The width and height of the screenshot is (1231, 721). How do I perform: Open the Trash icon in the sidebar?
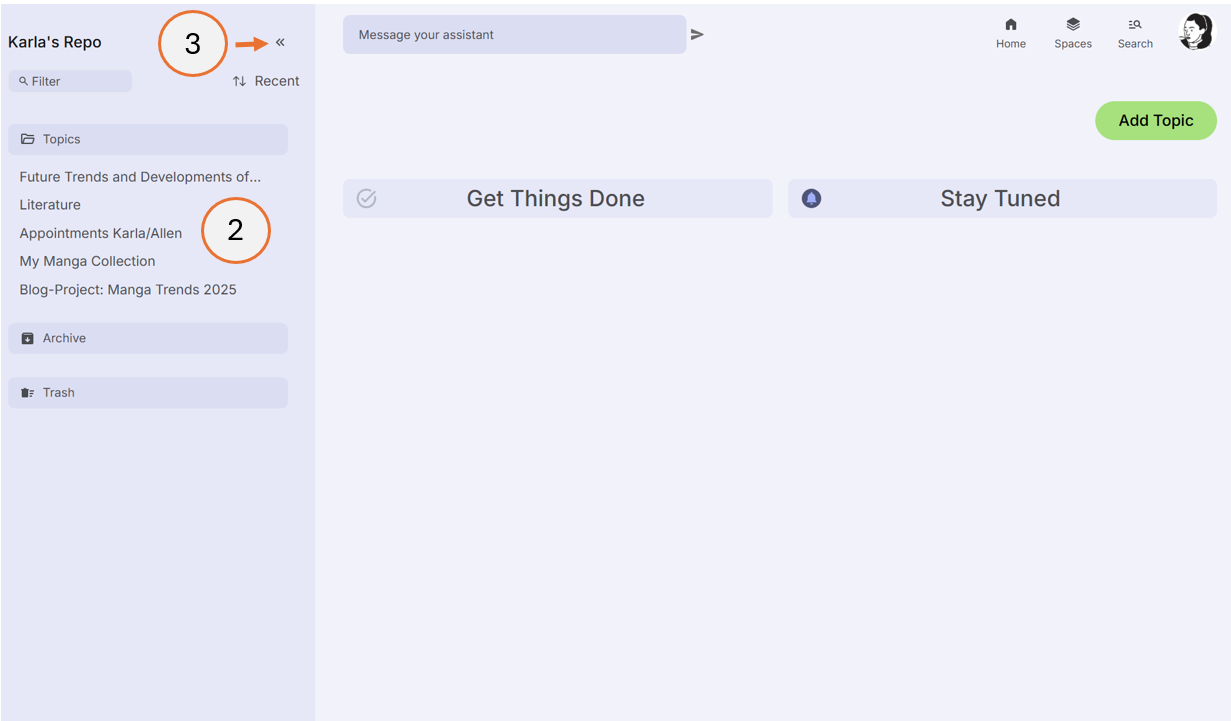coord(27,392)
